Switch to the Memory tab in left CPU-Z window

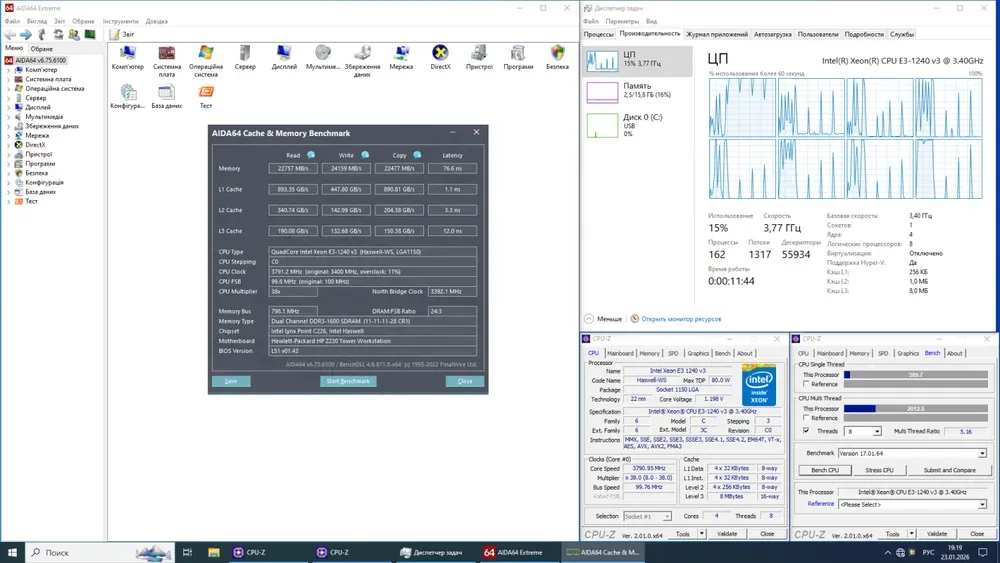[x=649, y=353]
